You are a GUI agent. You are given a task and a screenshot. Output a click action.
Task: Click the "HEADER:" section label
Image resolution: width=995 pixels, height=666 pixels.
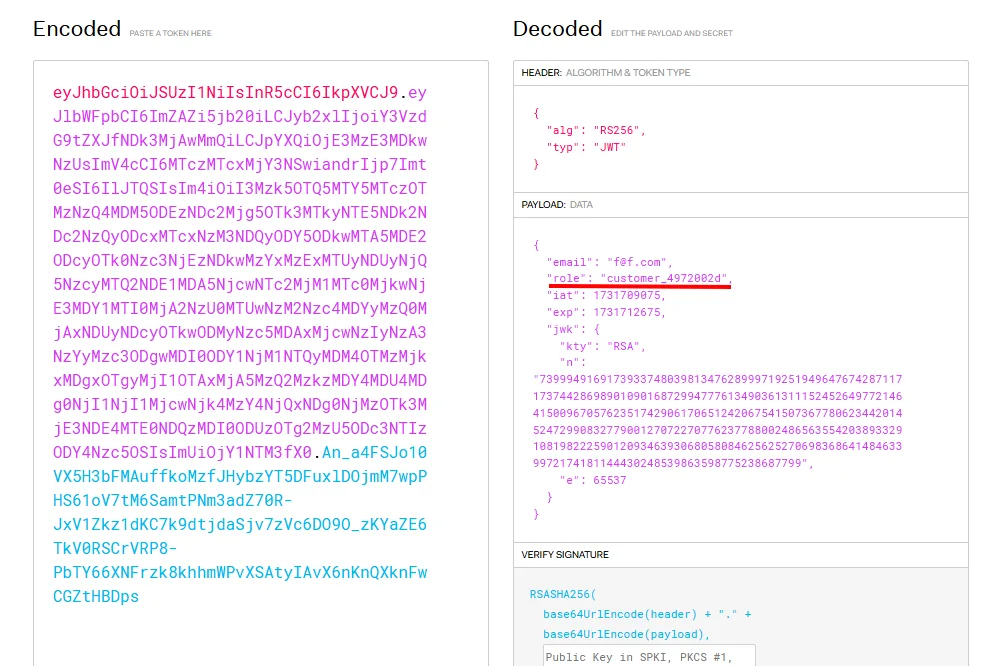click(x=541, y=73)
